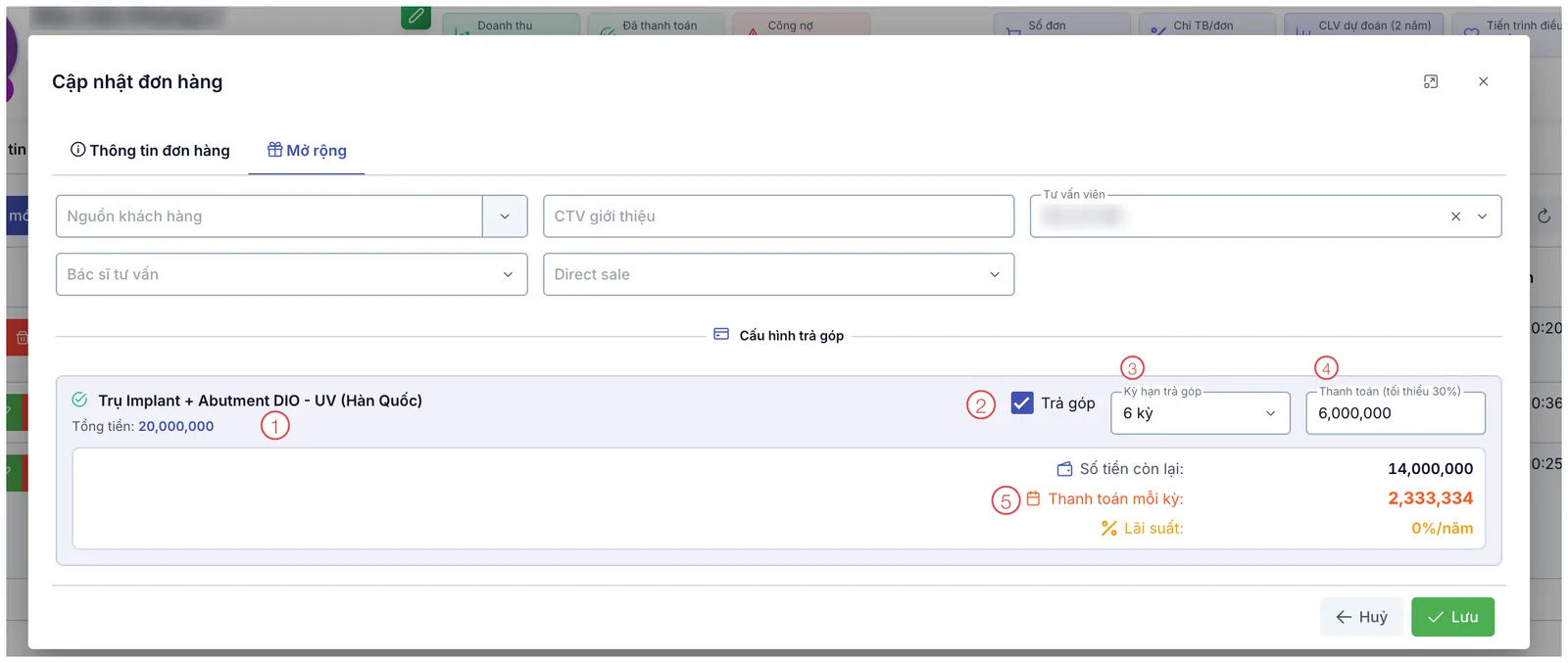Click the Công nợ card behind the dialog
Viewport: 1568px width, 663px height.
[x=802, y=24]
